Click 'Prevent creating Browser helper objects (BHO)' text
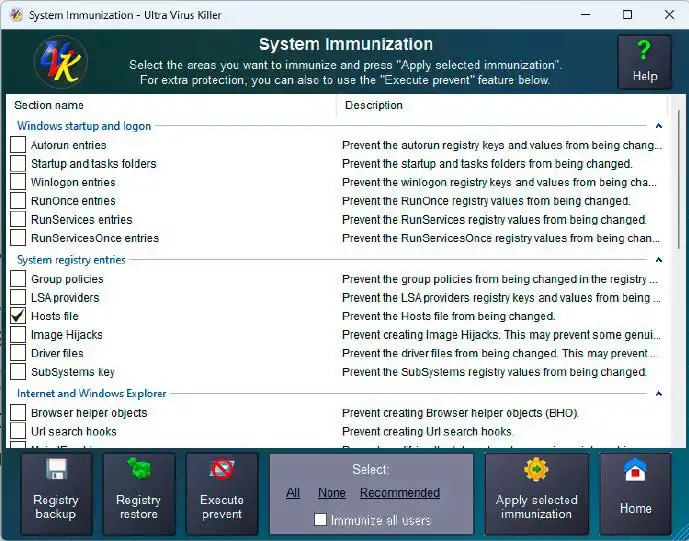 [x=460, y=413]
